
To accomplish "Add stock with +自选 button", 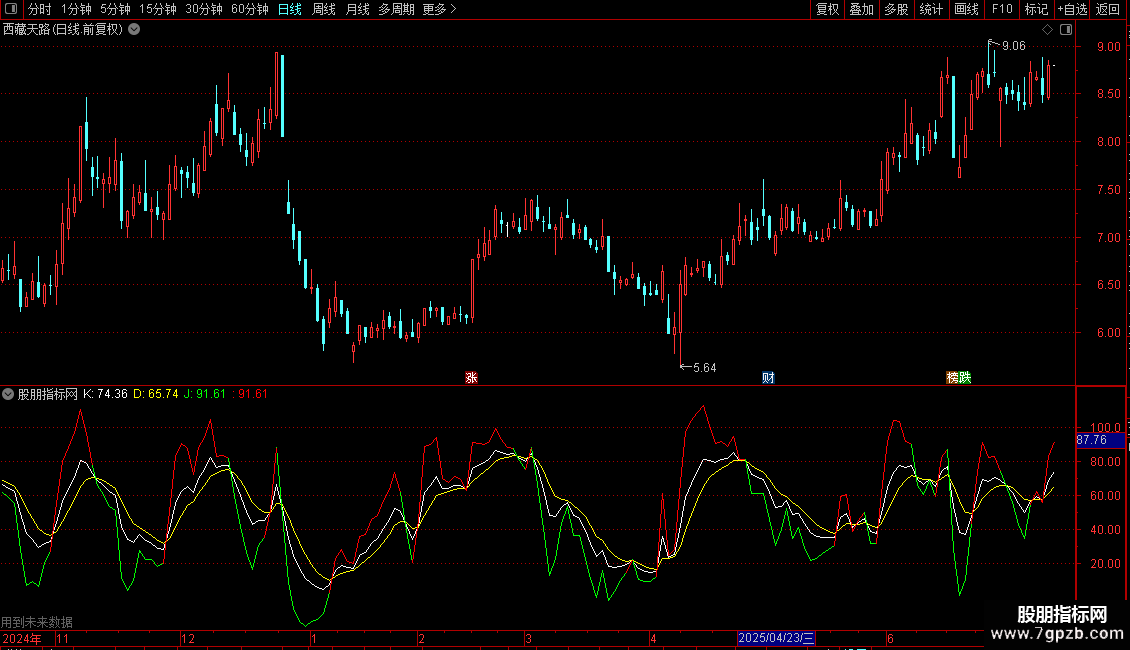I will 1072,9.
